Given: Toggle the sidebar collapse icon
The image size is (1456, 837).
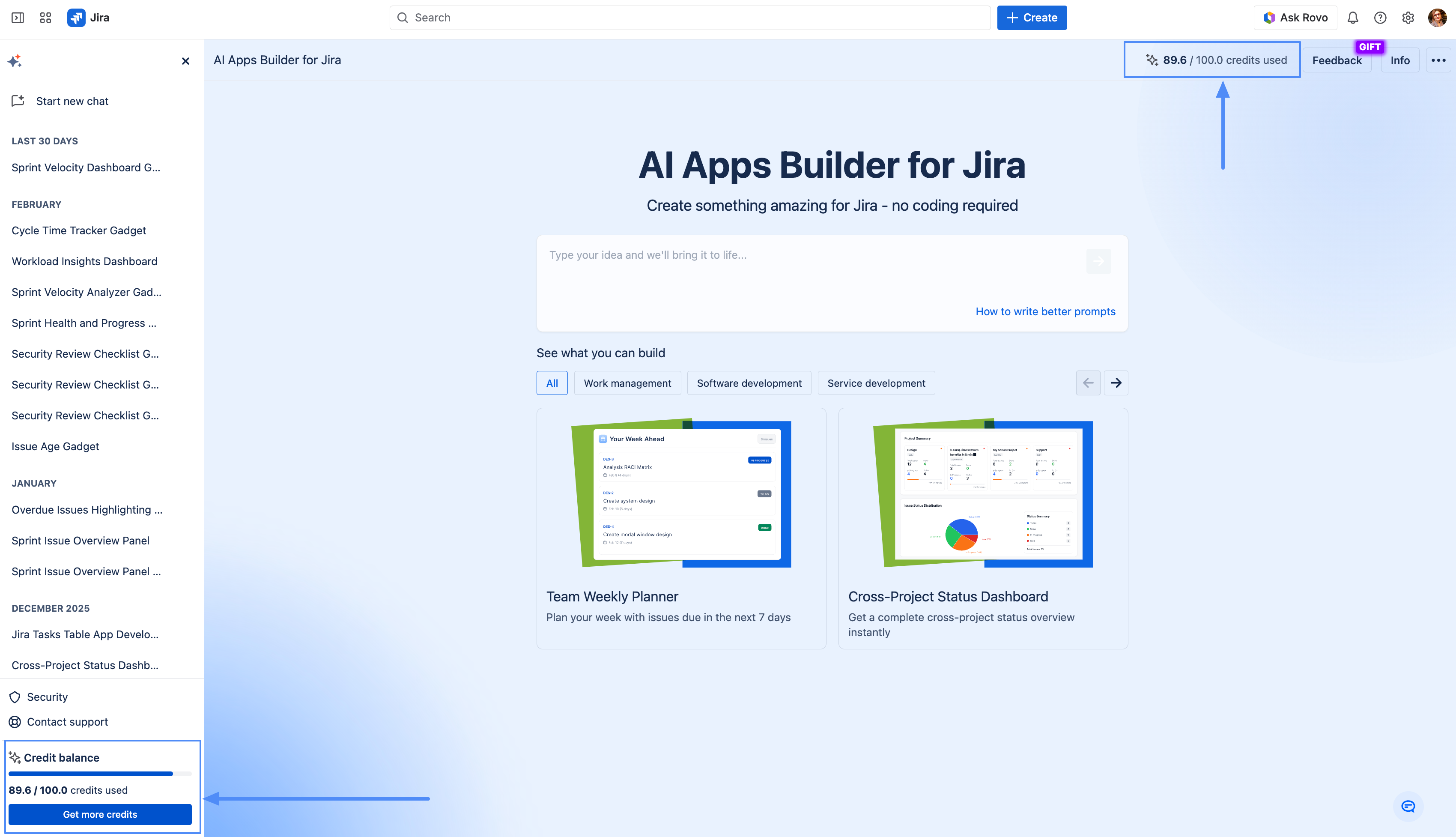Looking at the screenshot, I should click(x=18, y=18).
